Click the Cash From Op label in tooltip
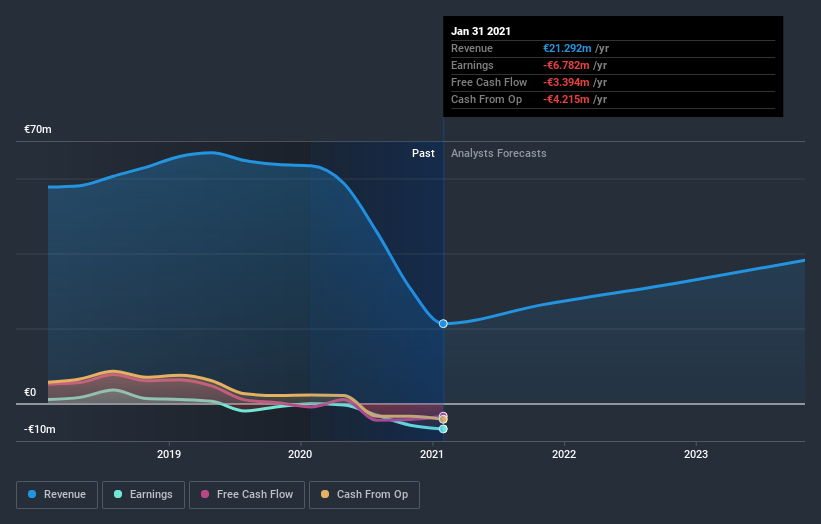 tap(486, 99)
